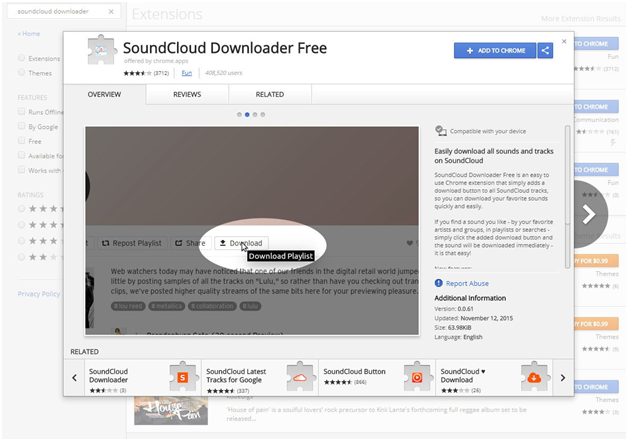Viewport: 628px width, 441px height.
Task: Select the five-star rating filter radio
Action: coord(22,209)
